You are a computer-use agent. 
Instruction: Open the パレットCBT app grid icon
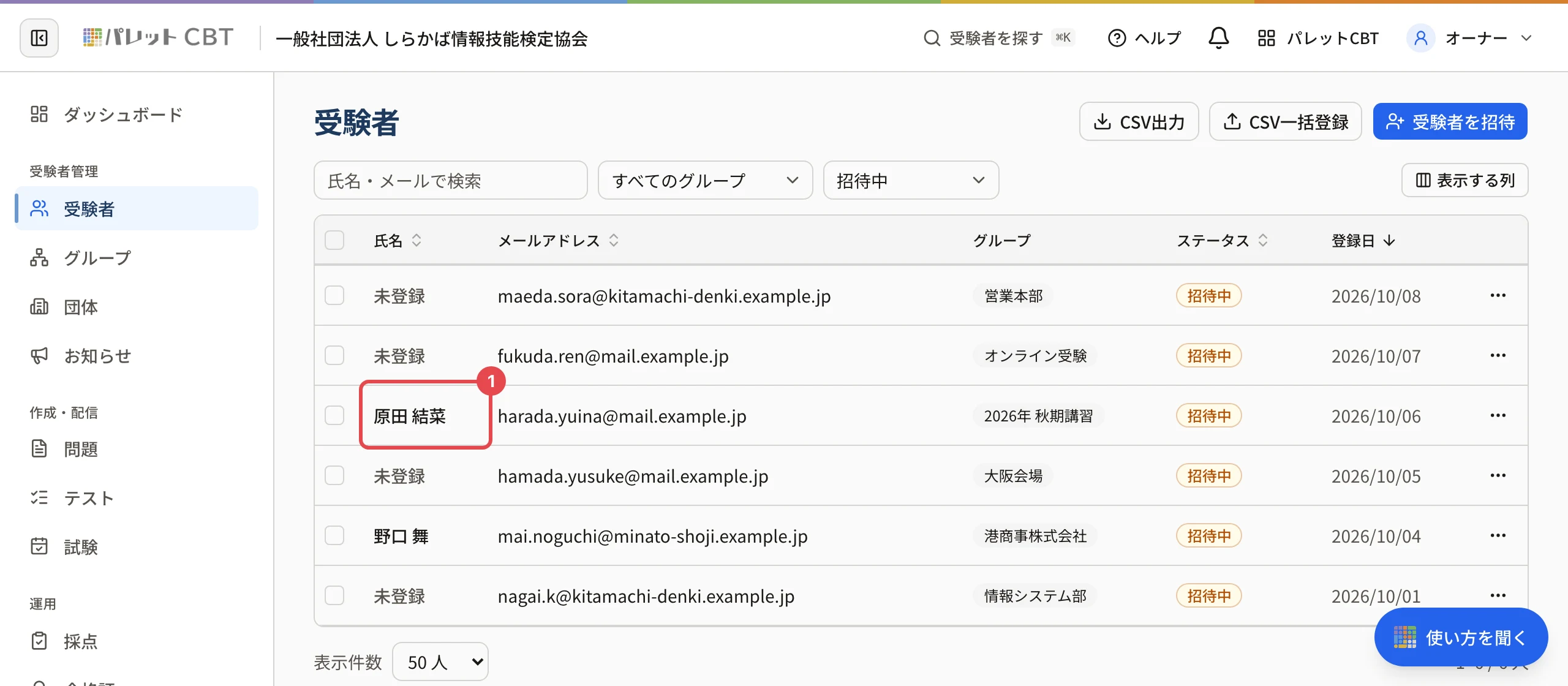1266,38
